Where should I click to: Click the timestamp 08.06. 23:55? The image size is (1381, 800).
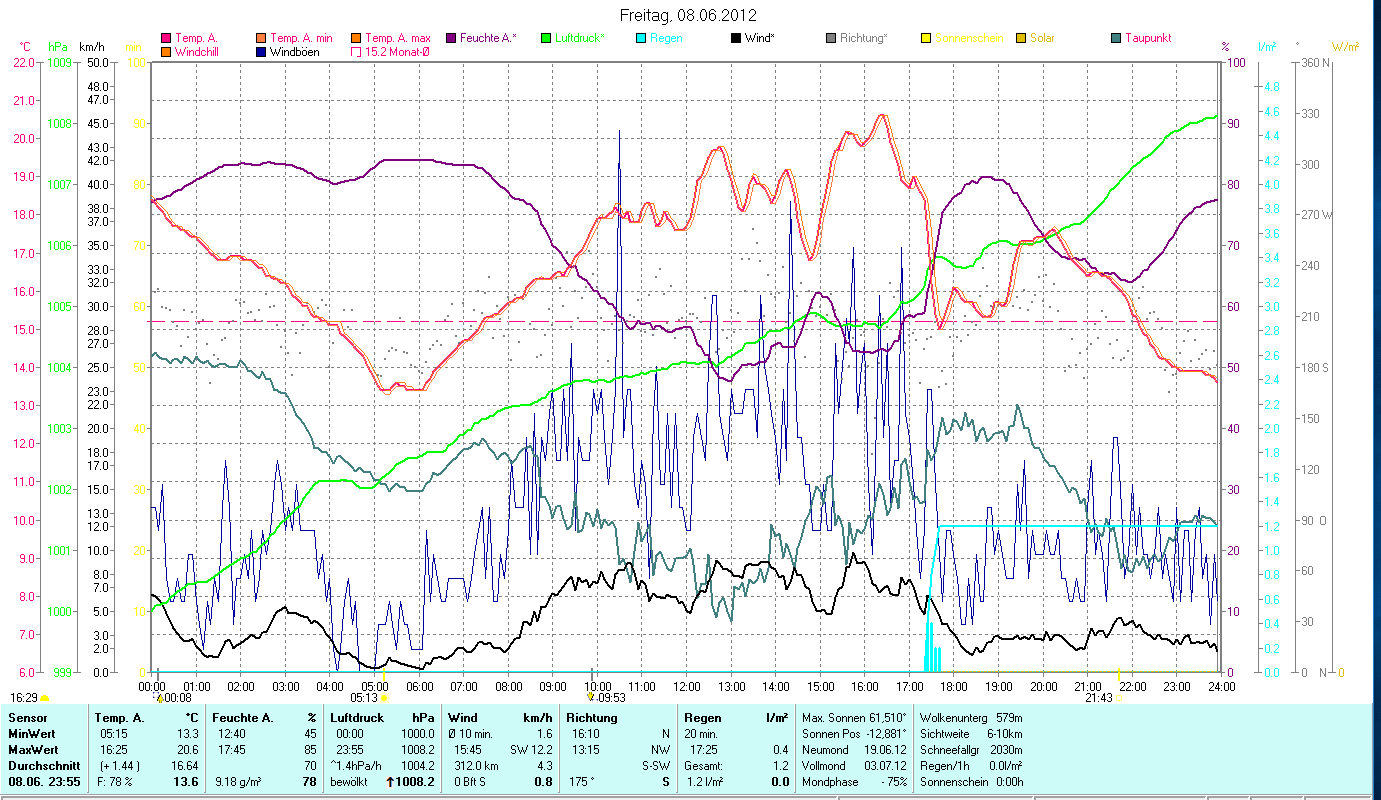tap(42, 782)
